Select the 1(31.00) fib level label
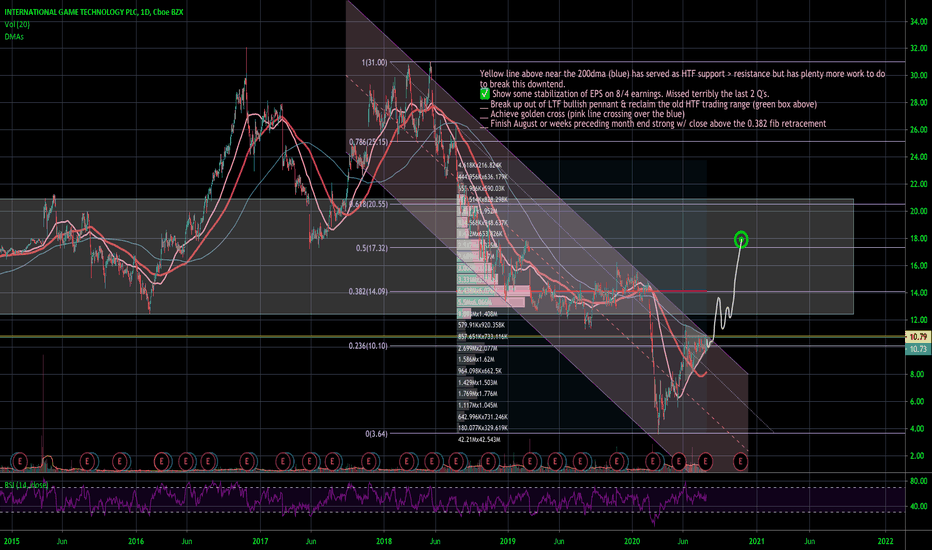 click(x=374, y=62)
